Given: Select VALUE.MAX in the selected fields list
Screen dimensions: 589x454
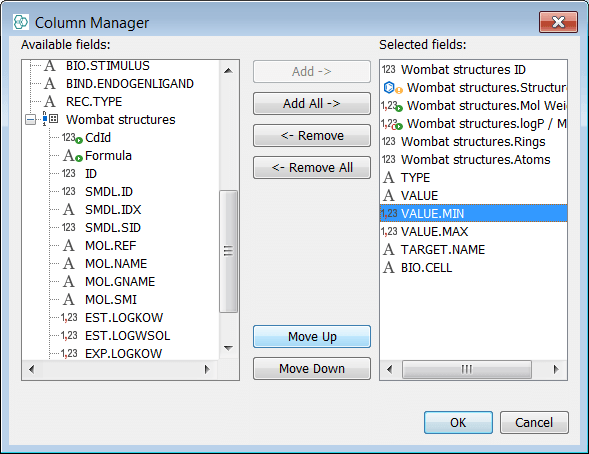Looking at the screenshot, I should point(434,232).
